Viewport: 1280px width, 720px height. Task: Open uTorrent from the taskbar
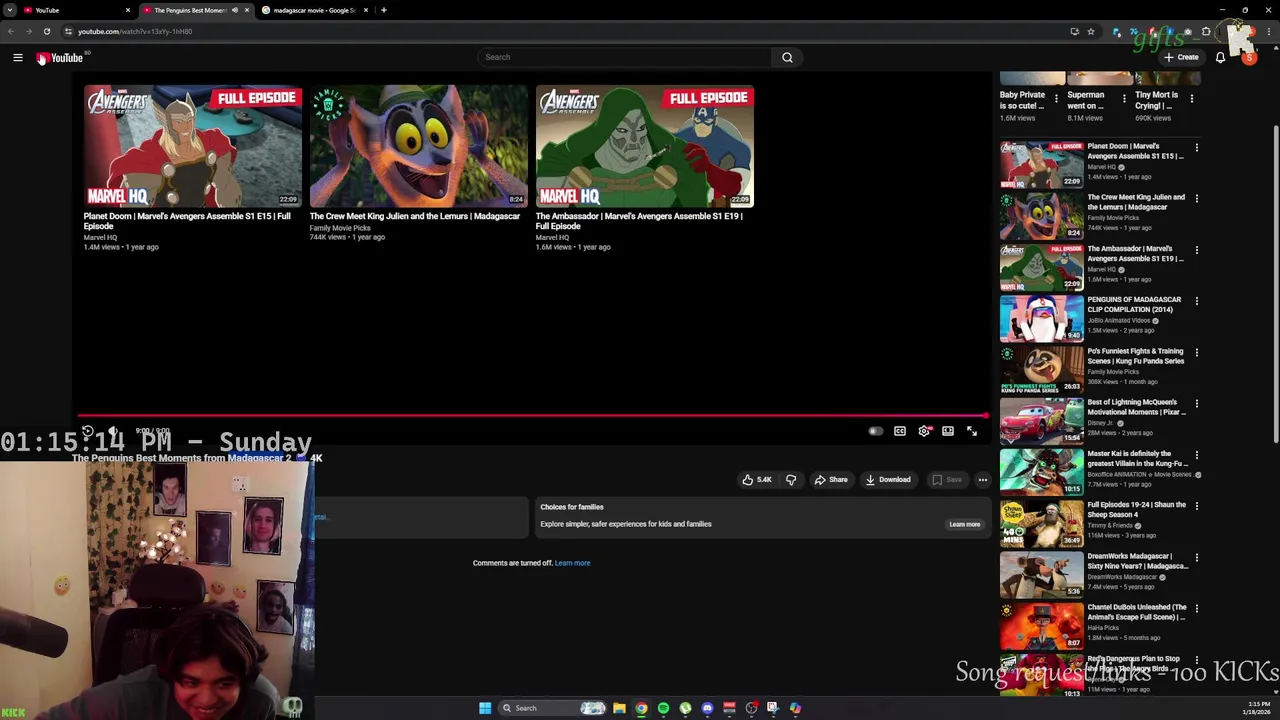click(685, 708)
